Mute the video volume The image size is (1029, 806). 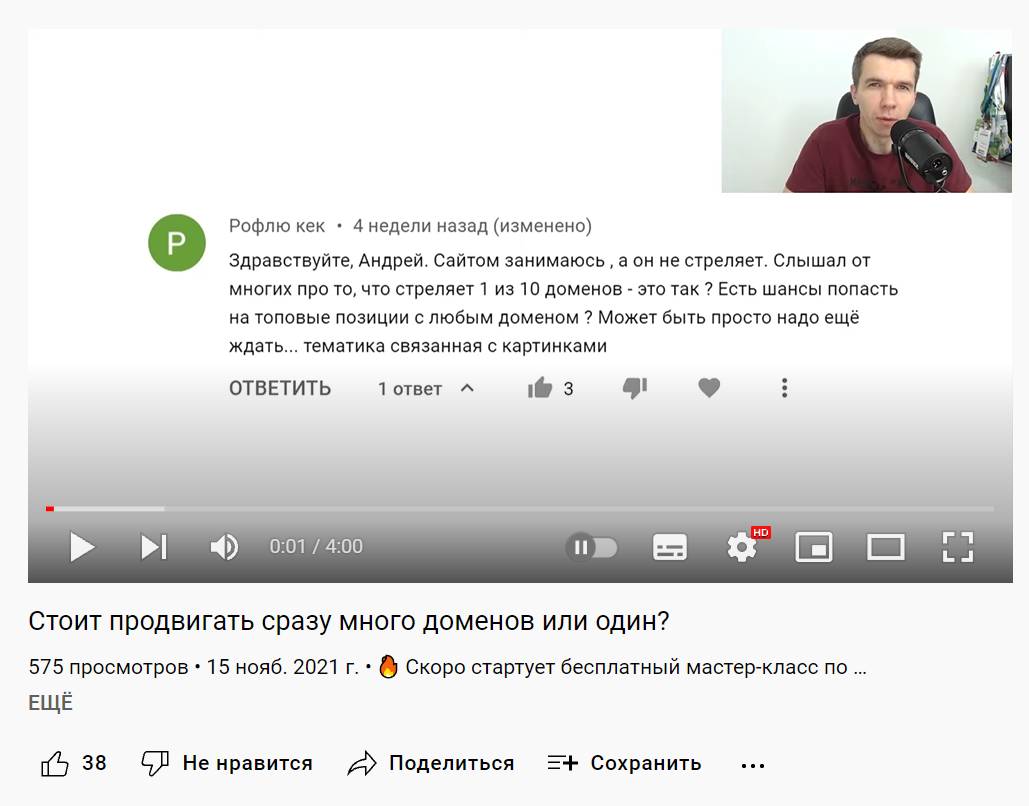[224, 547]
